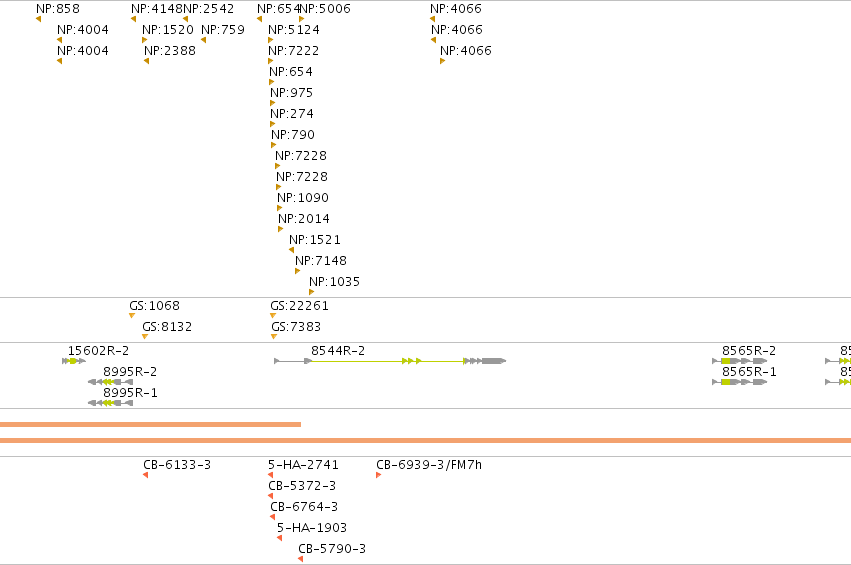The image size is (851, 565).
Task: Click the 8995R-1 transcript label
Action: pos(130,392)
